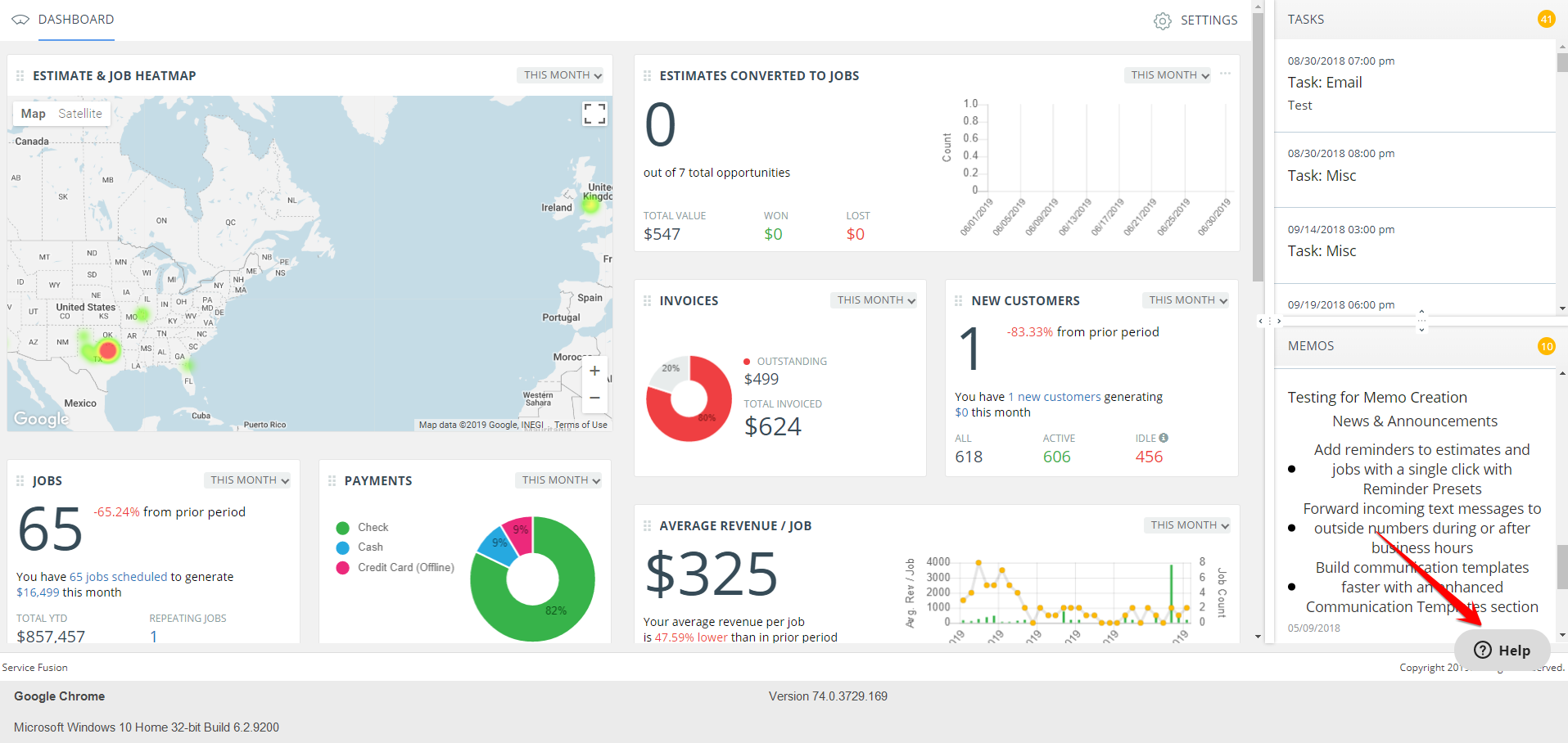Image resolution: width=1568 pixels, height=743 pixels.
Task: Click the Tasks count badge 41
Action: [x=1546, y=19]
